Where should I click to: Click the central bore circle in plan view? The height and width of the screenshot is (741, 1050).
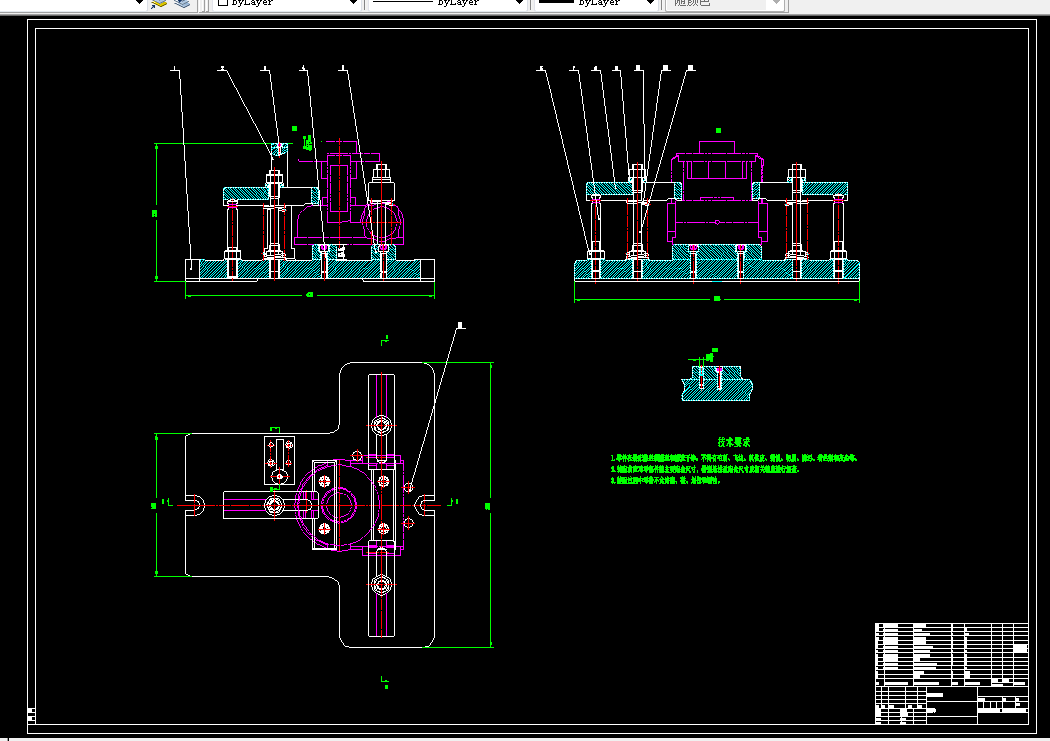340,505
